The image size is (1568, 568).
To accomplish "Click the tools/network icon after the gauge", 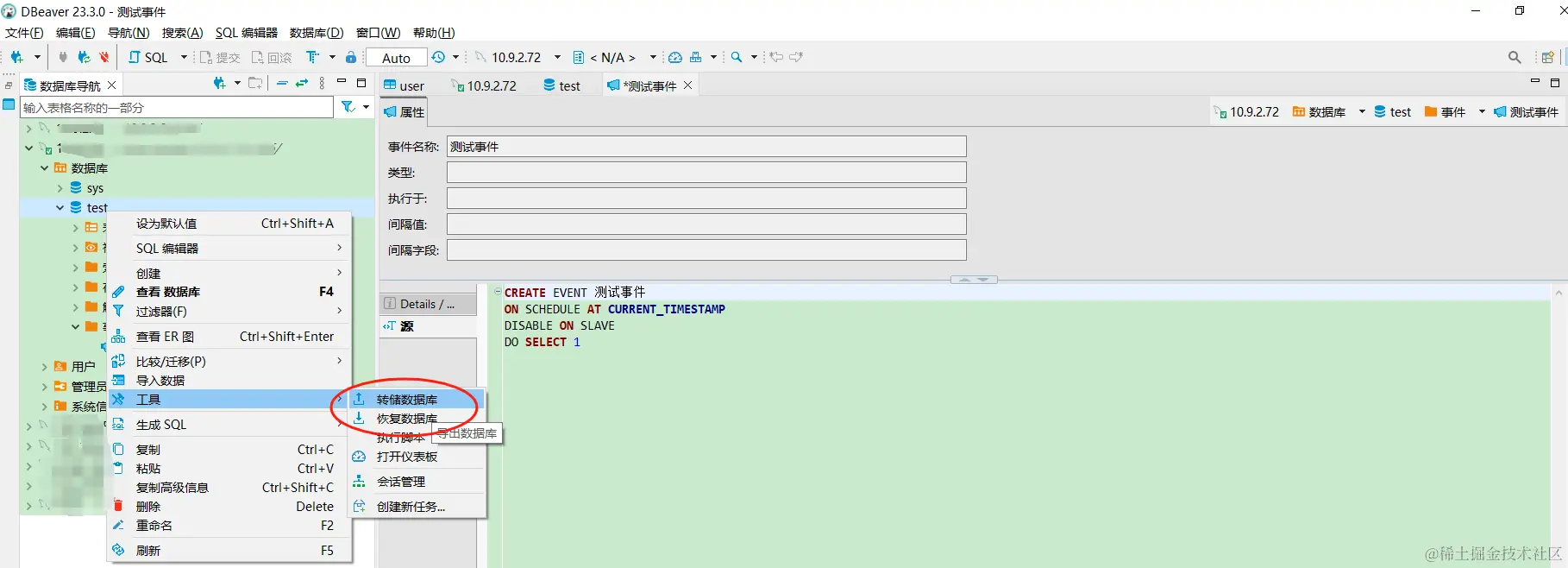I will 696,57.
